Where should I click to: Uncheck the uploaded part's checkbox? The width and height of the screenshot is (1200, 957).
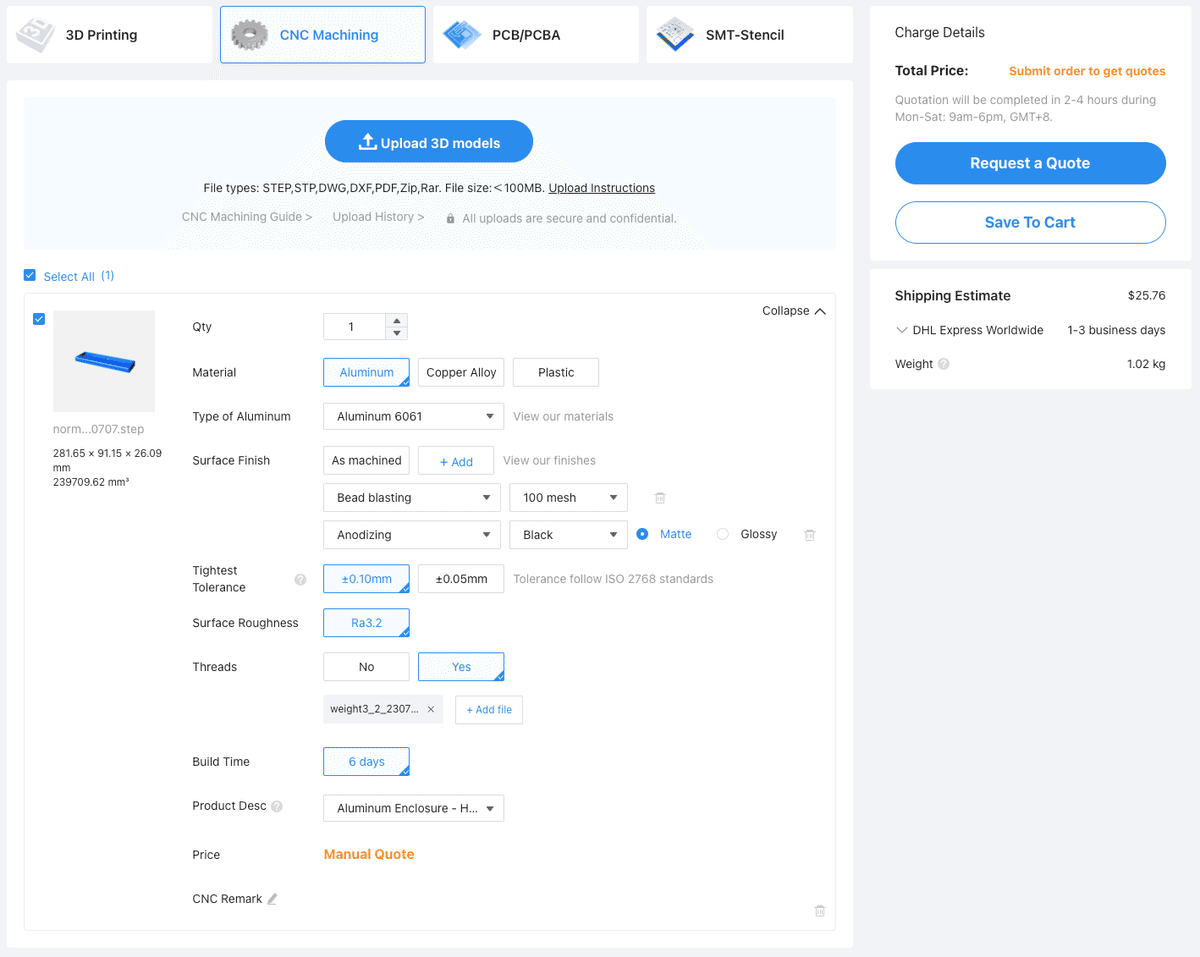pyautogui.click(x=39, y=319)
